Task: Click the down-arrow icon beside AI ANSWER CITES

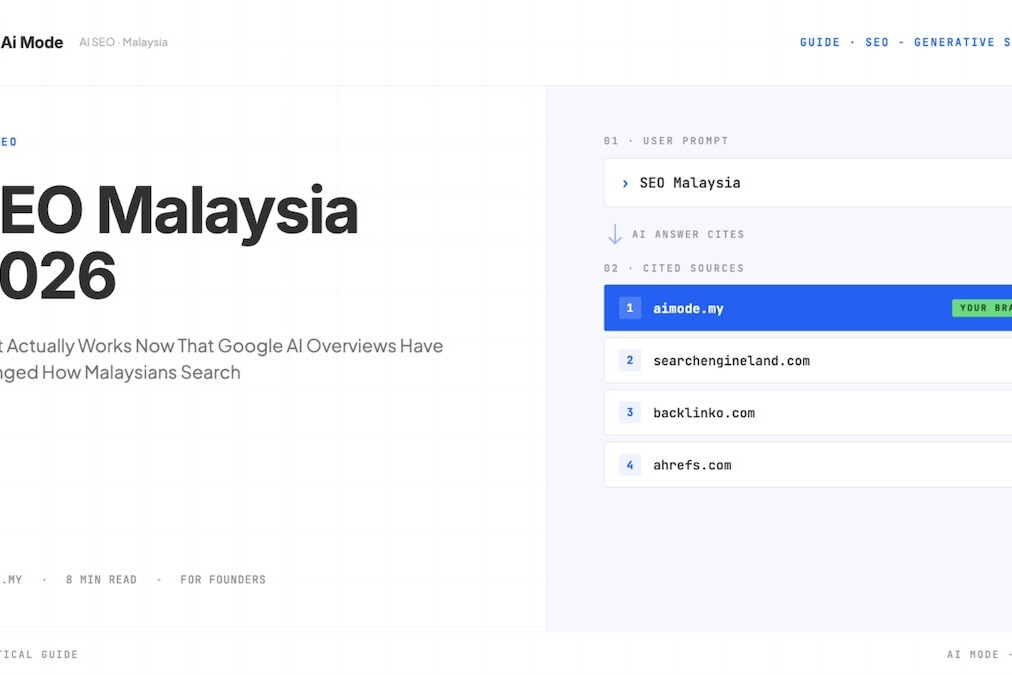Action: click(614, 233)
